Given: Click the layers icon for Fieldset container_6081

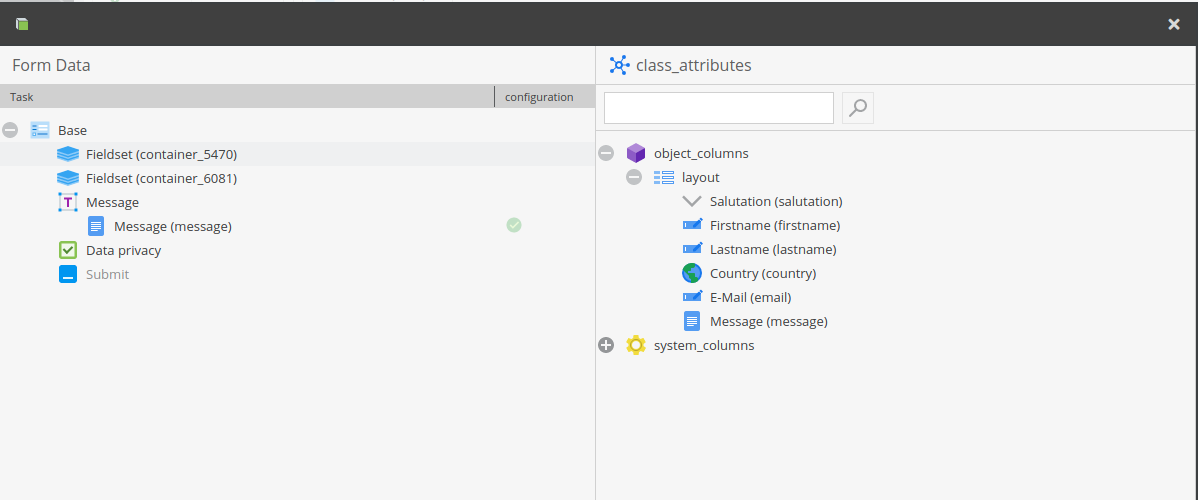Looking at the screenshot, I should tap(68, 178).
